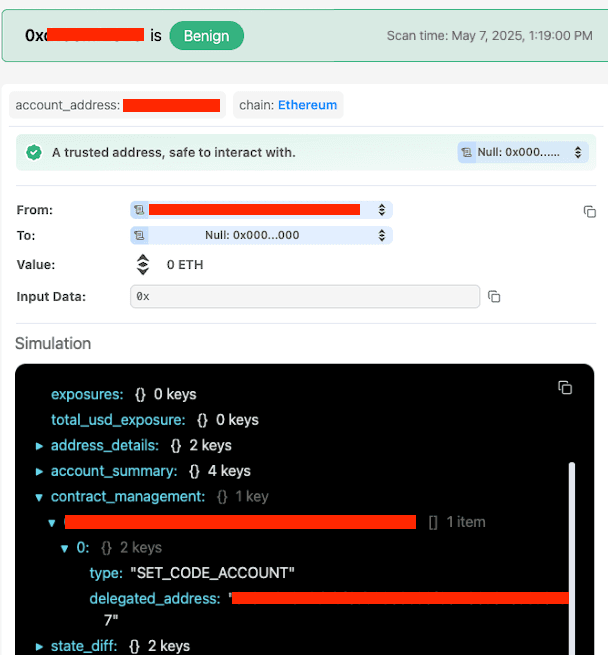Copy the Input Data value
Image resolution: width=608 pixels, height=655 pixels.
point(494,297)
